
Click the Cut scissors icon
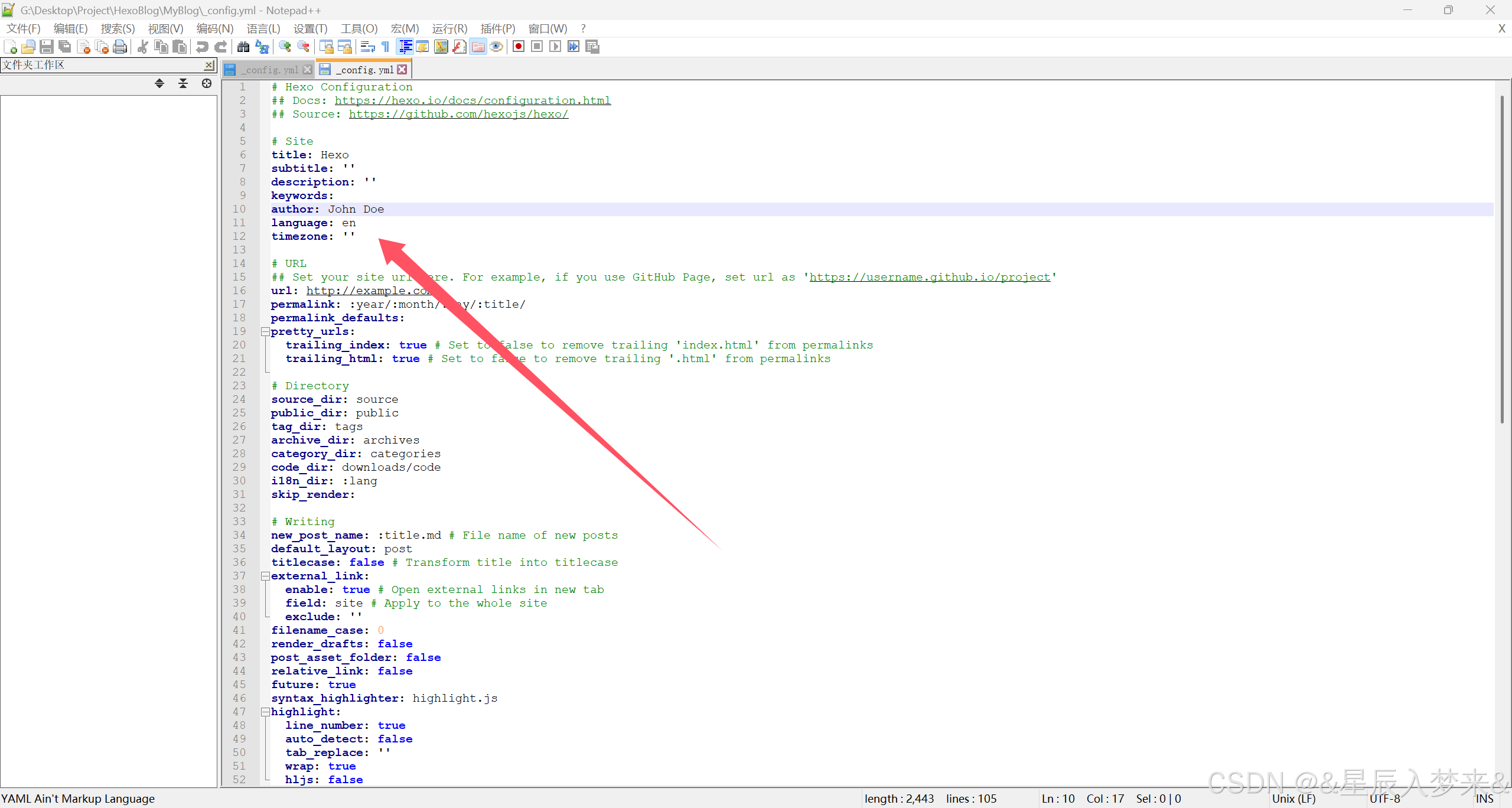(142, 47)
